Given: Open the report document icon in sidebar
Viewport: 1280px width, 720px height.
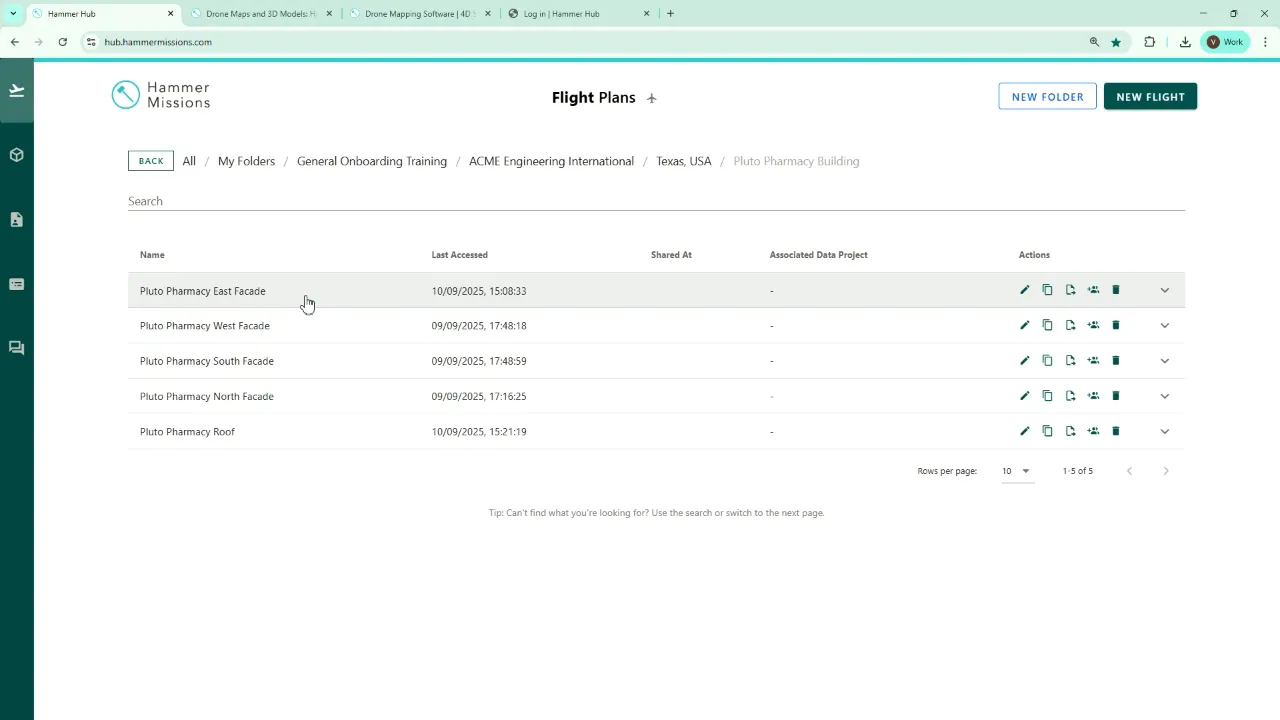Looking at the screenshot, I should click(x=16, y=220).
